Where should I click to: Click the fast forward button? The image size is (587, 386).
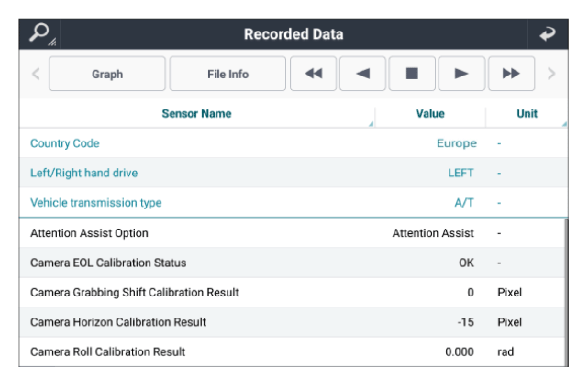[x=511, y=73]
